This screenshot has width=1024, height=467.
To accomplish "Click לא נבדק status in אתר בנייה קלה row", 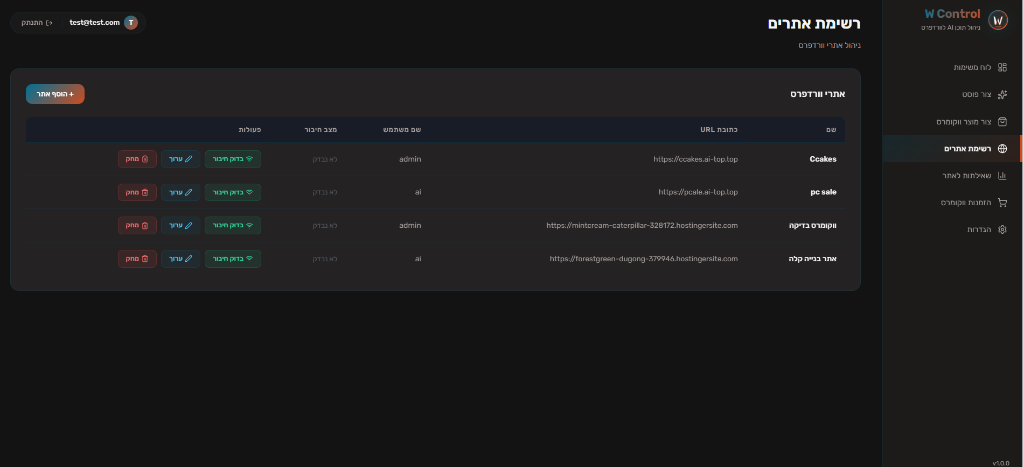I will pyautogui.click(x=325, y=259).
